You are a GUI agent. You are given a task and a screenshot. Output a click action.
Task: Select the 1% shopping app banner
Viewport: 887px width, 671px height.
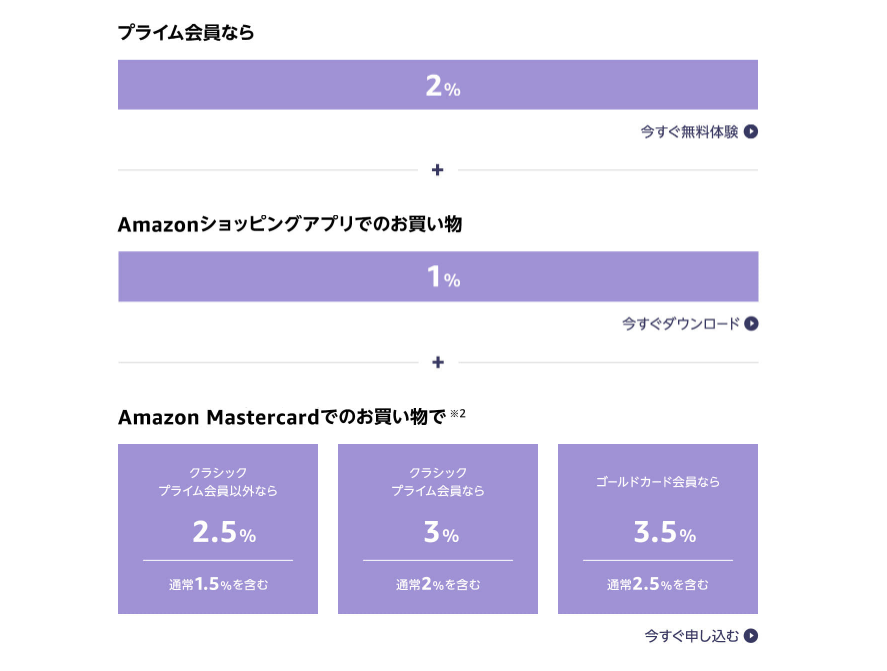coord(438,277)
